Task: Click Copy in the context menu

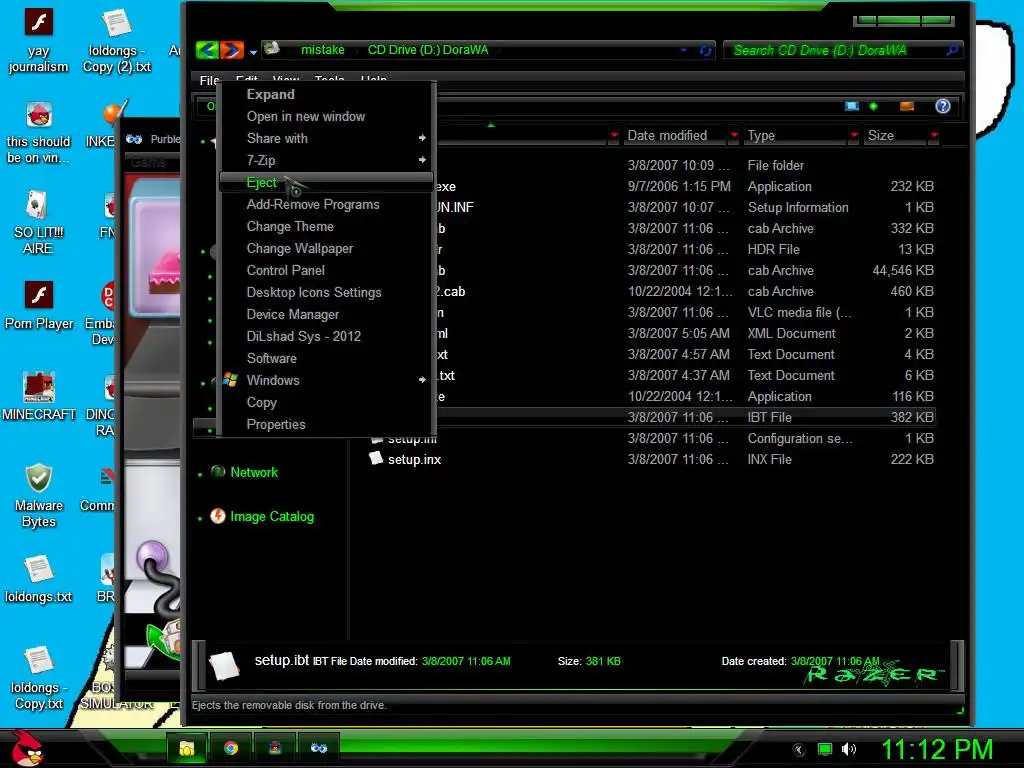Action: click(326, 402)
